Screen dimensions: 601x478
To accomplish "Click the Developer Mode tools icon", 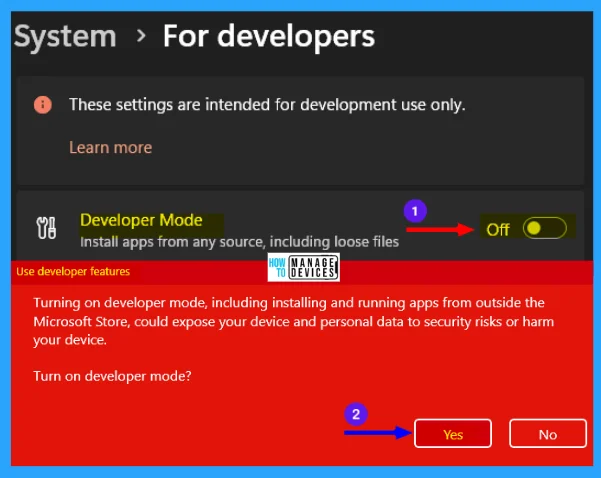I will point(46,228).
